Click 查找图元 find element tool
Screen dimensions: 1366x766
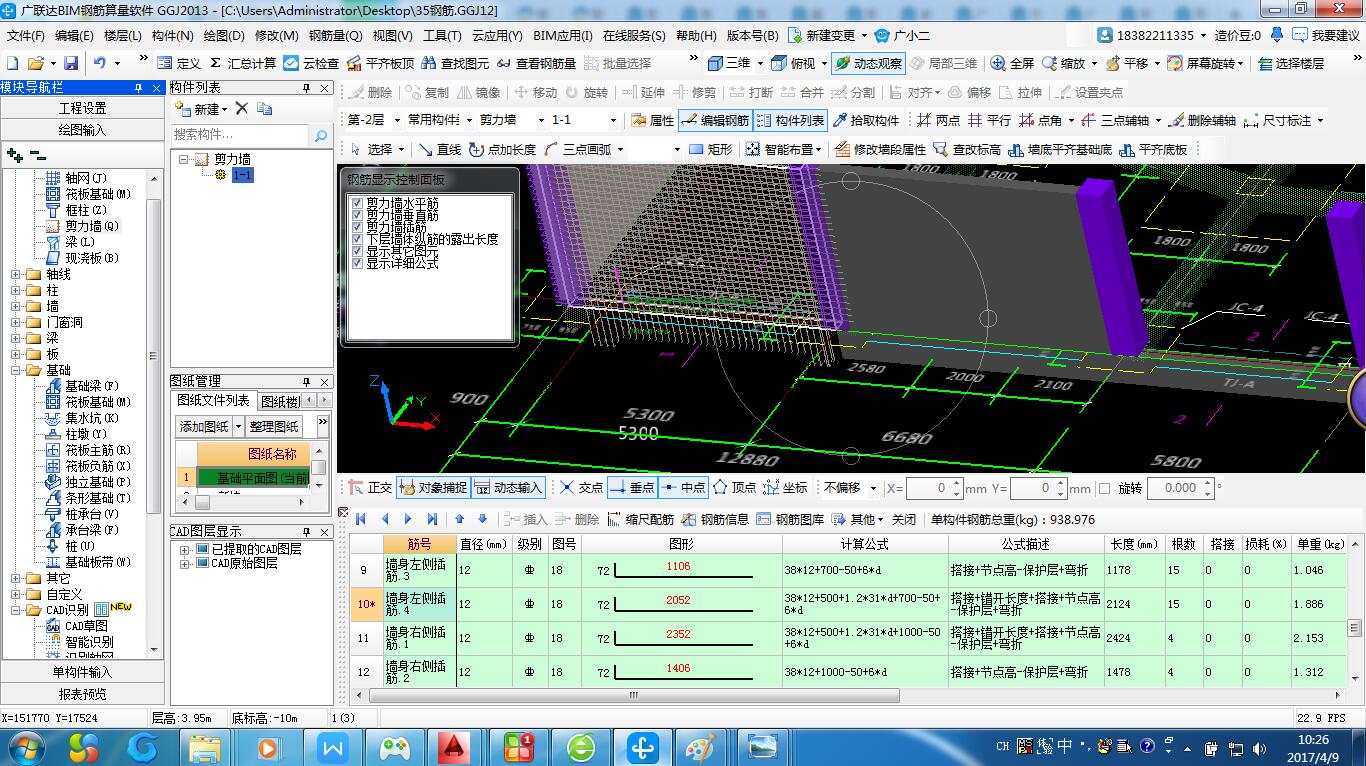(x=455, y=63)
